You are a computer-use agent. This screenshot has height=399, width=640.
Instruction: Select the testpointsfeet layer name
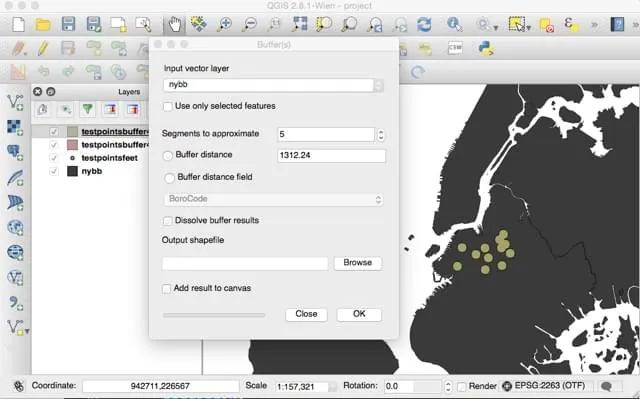tap(109, 158)
